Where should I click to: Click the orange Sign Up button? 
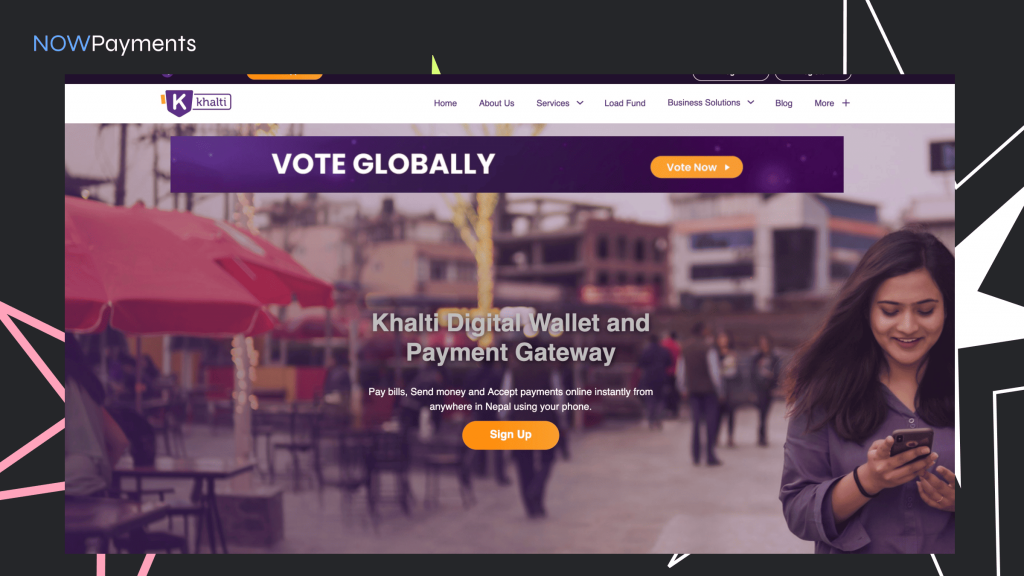[511, 435]
